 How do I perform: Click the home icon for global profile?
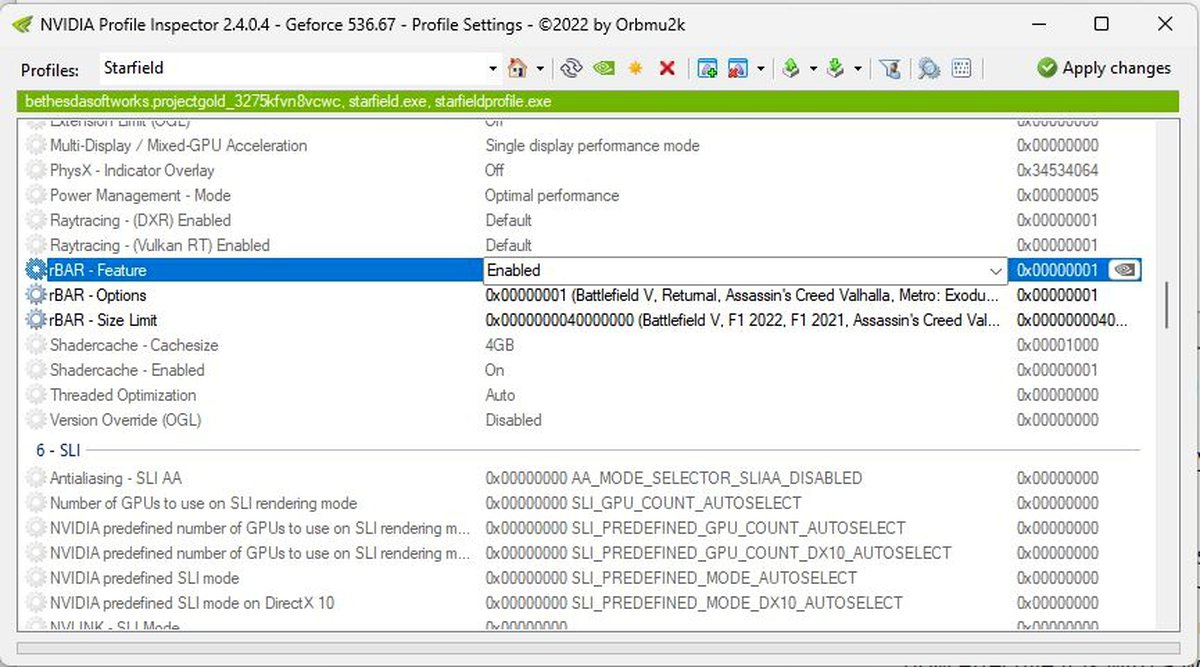(x=517, y=68)
